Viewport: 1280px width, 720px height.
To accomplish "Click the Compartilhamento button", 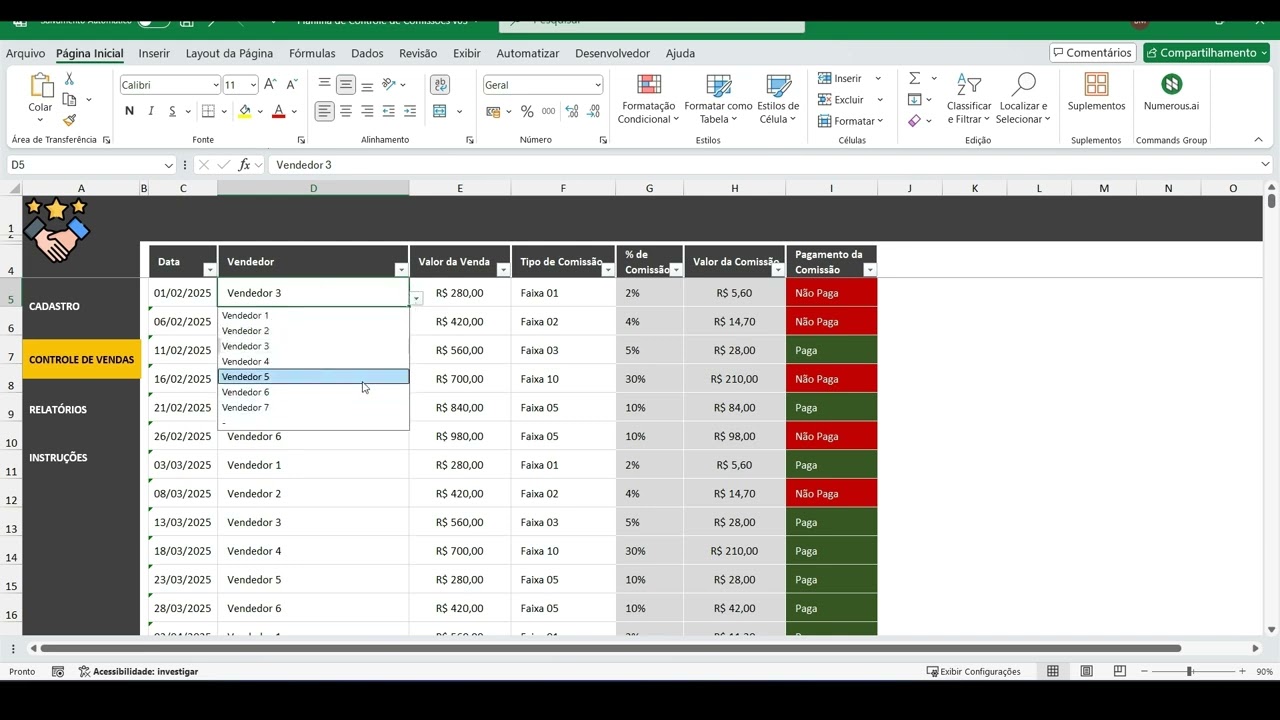I will [1206, 53].
